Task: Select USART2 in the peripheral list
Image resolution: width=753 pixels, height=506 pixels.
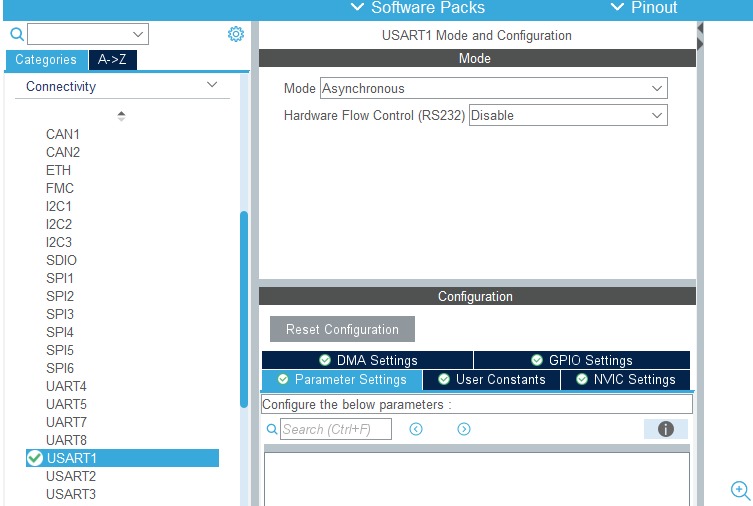Action: click(71, 476)
